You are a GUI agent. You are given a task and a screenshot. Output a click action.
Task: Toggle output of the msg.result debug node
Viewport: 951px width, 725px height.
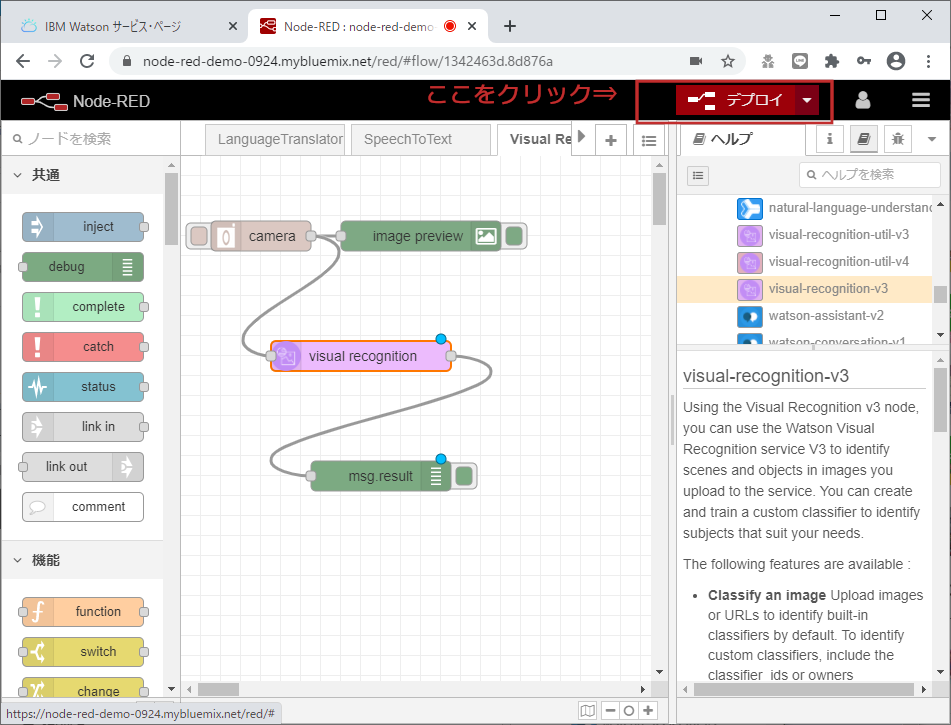[463, 476]
